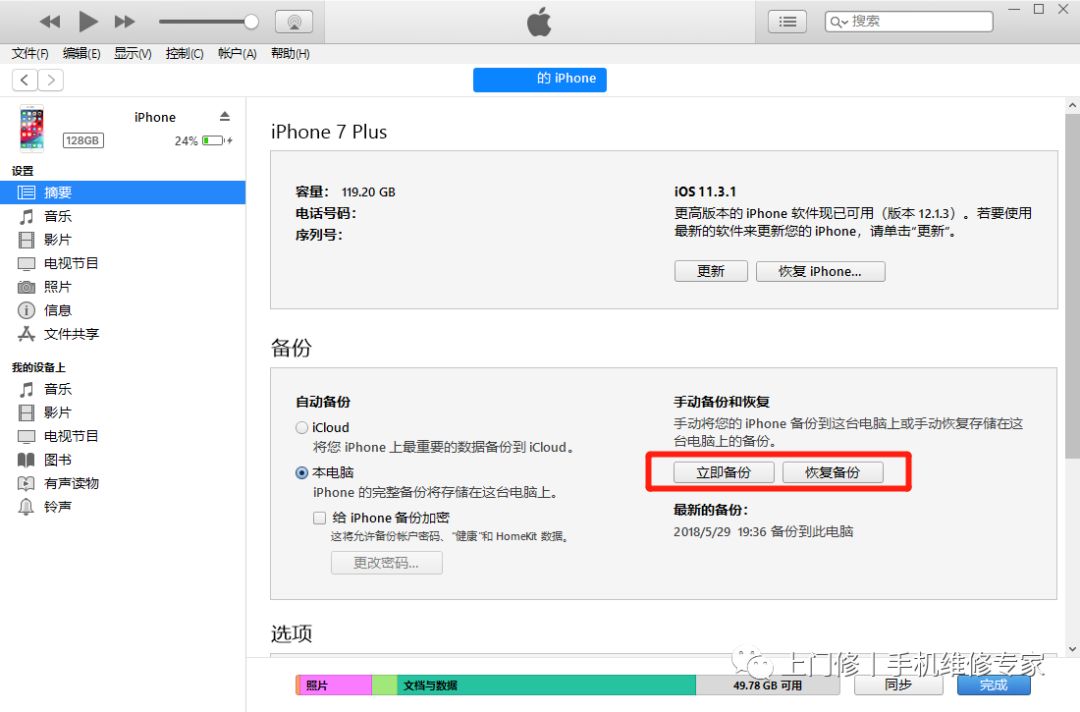1080x712 pixels.
Task: Click the Apple logo display area
Action: (539, 21)
